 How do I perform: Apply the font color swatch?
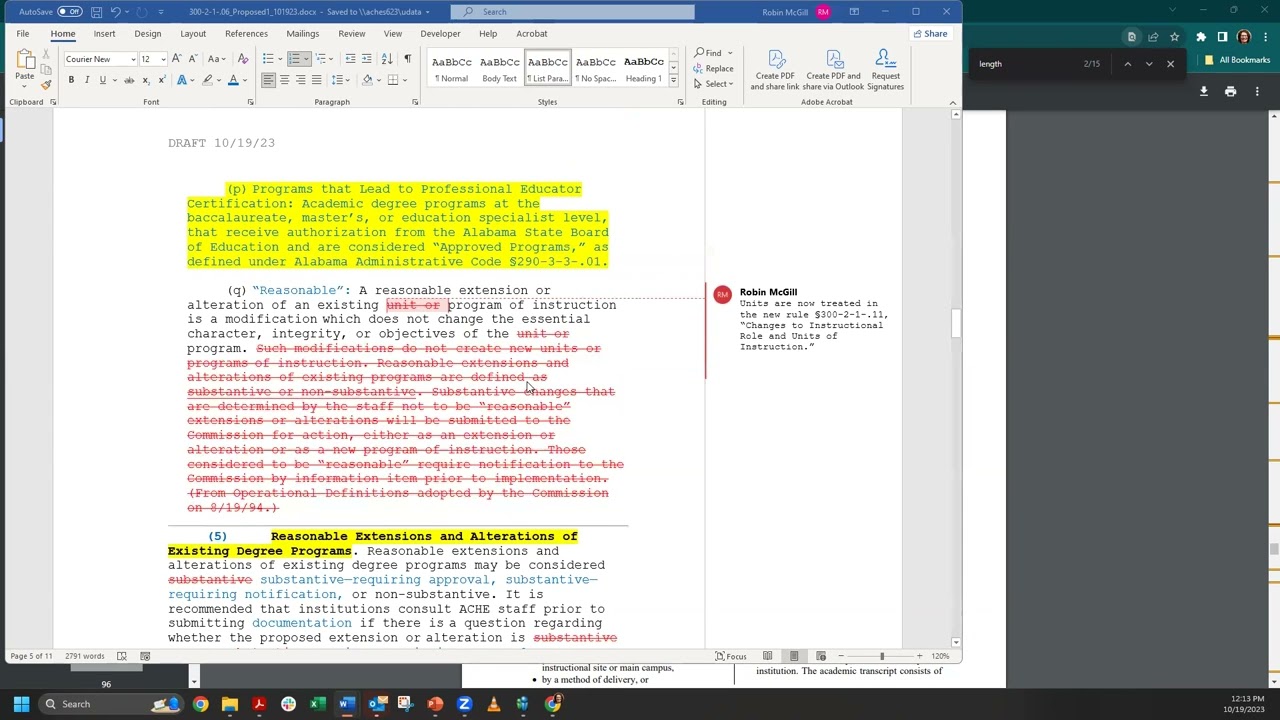pyautogui.click(x=233, y=80)
